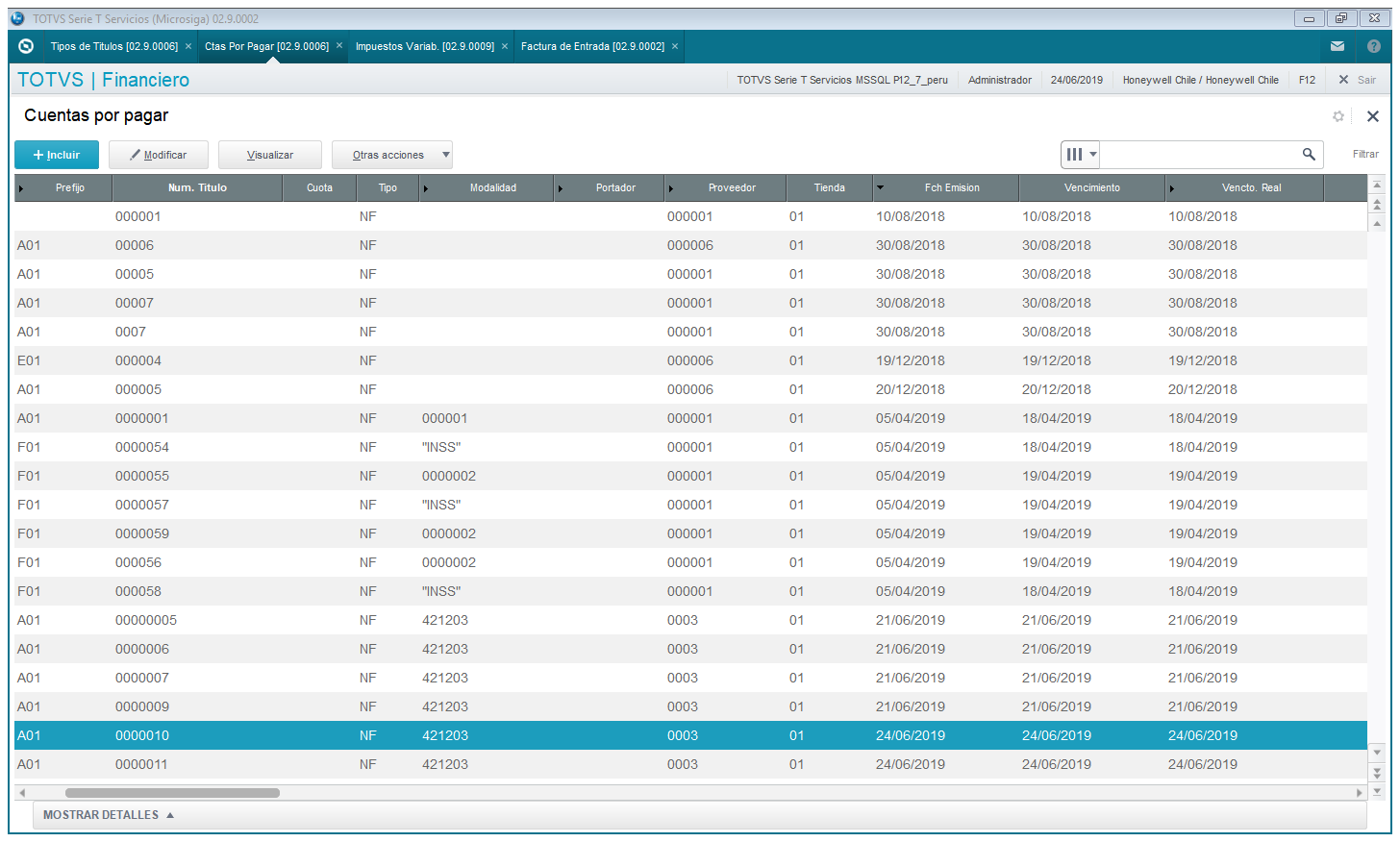
Task: Sort by the Prefijo column header
Action: (x=63, y=187)
